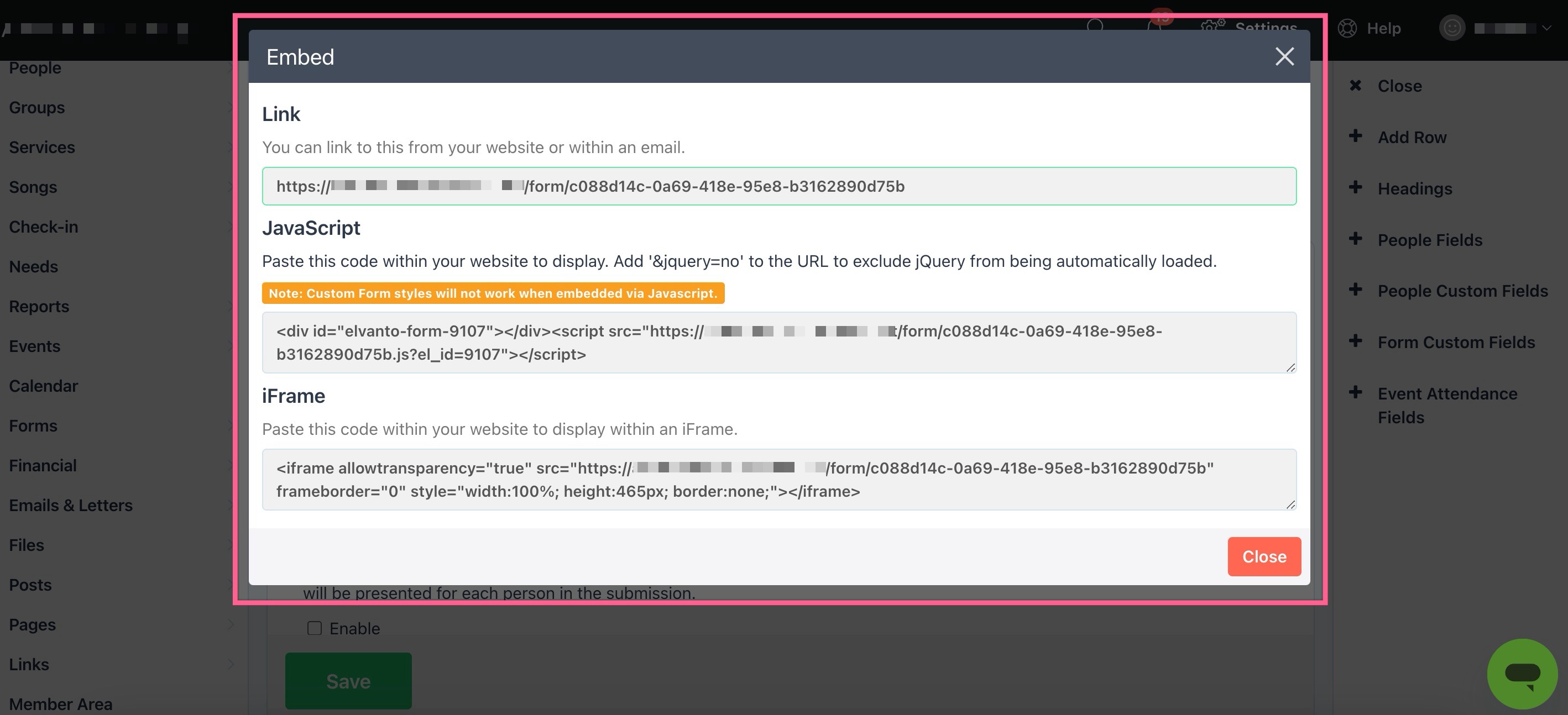Click the green Save button
Image resolution: width=1568 pixels, height=715 pixels.
(348, 681)
